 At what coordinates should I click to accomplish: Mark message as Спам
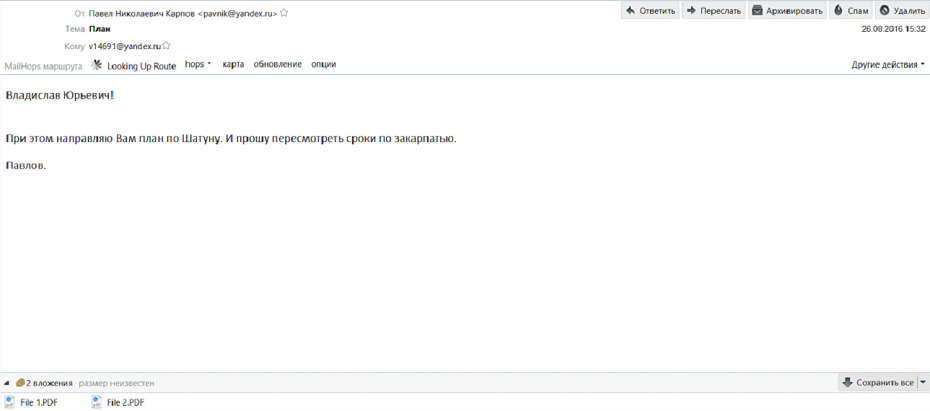[x=850, y=11]
